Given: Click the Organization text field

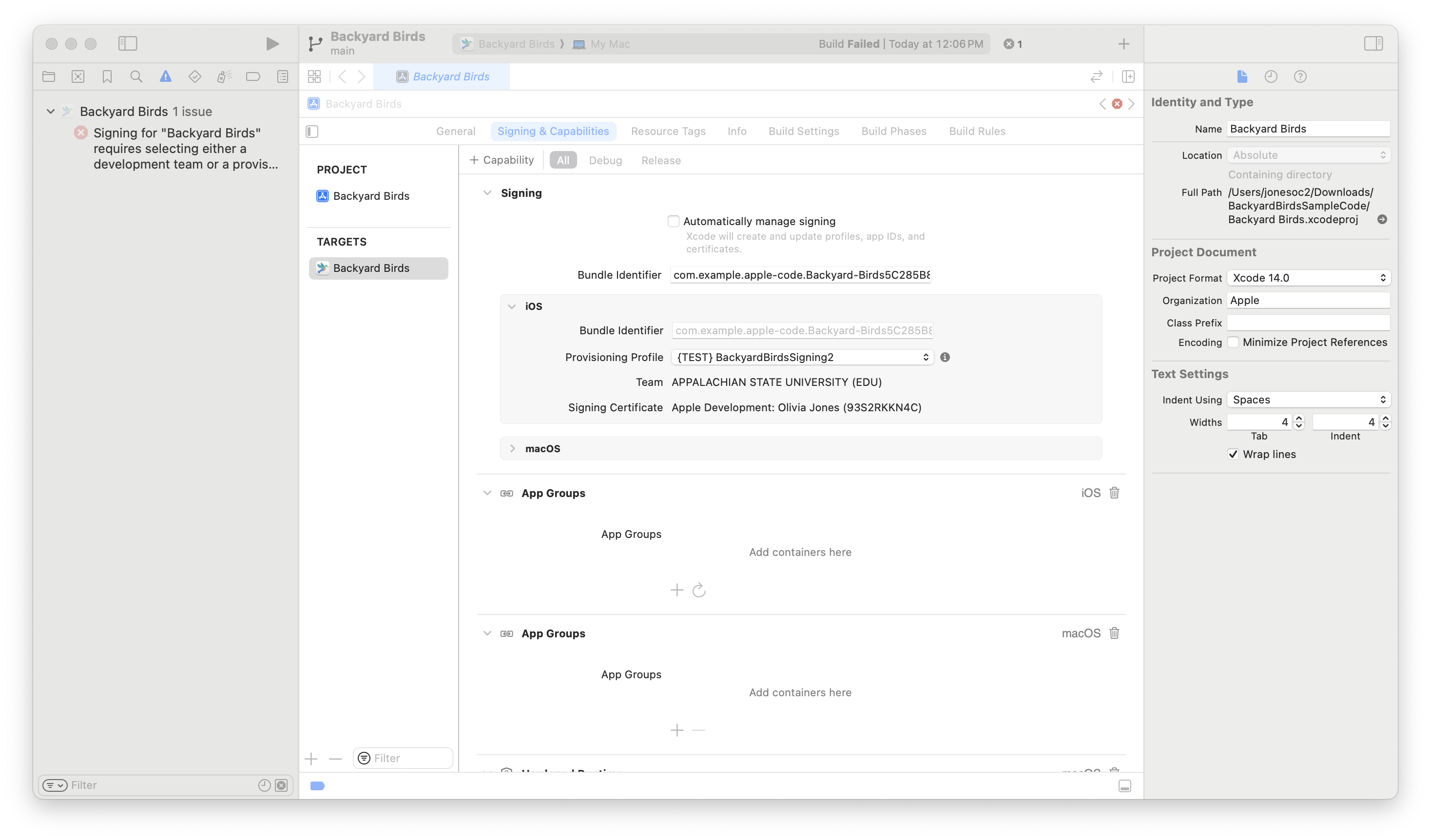Looking at the screenshot, I should pyautogui.click(x=1308, y=300).
